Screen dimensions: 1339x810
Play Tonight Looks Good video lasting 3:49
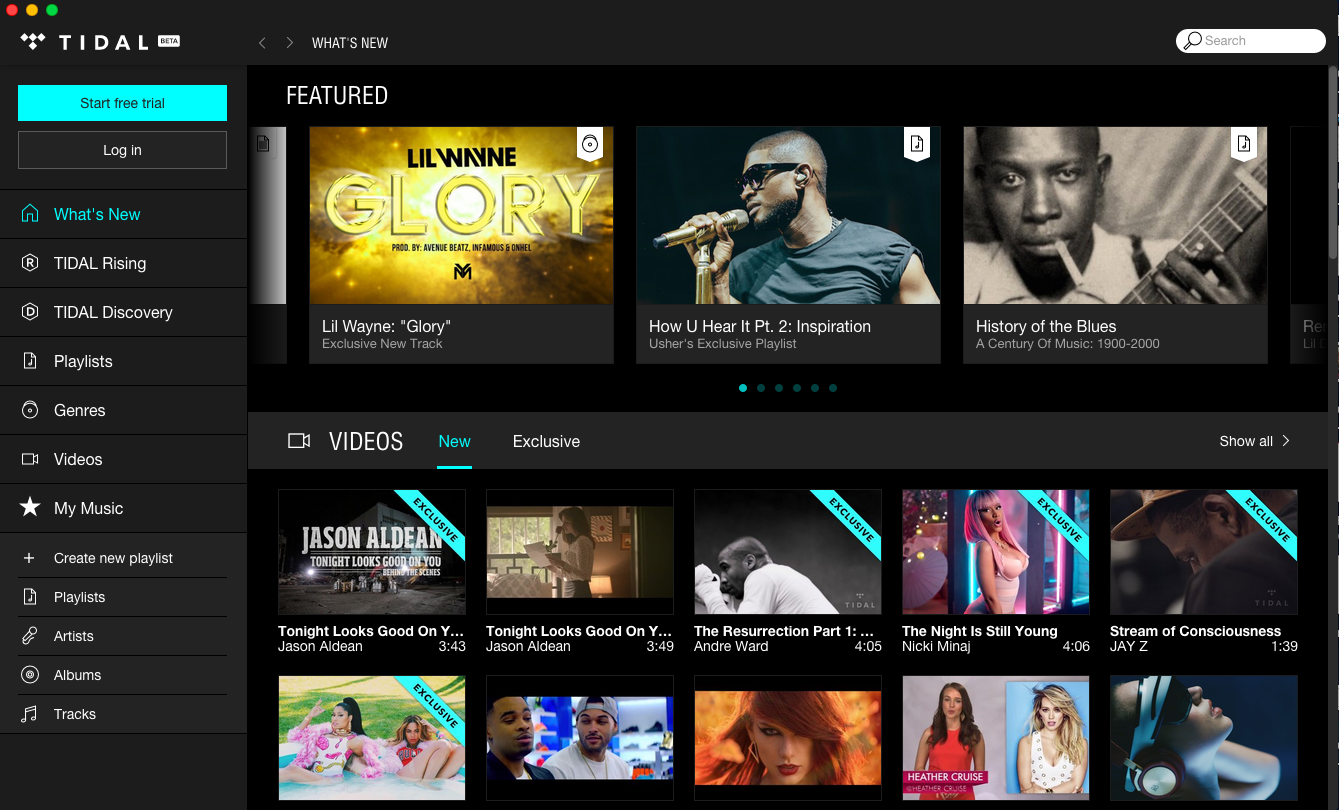pos(580,551)
